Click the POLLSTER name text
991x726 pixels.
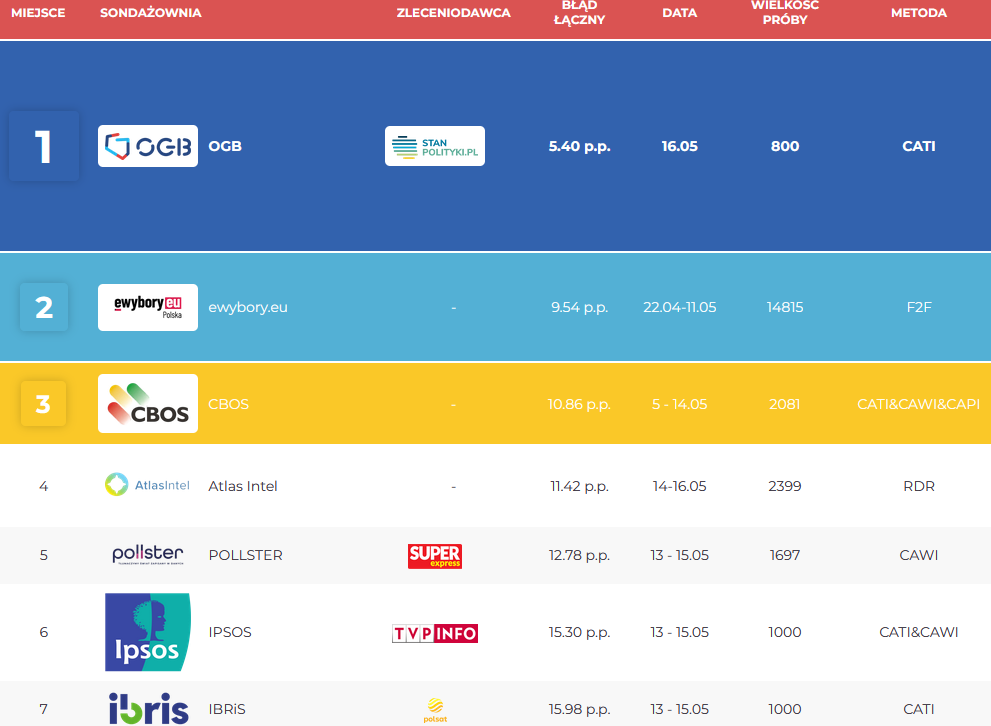pyautogui.click(x=245, y=555)
